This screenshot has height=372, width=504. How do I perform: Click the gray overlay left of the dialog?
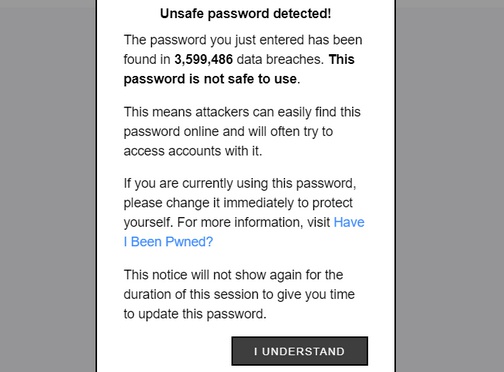[x=48, y=186]
